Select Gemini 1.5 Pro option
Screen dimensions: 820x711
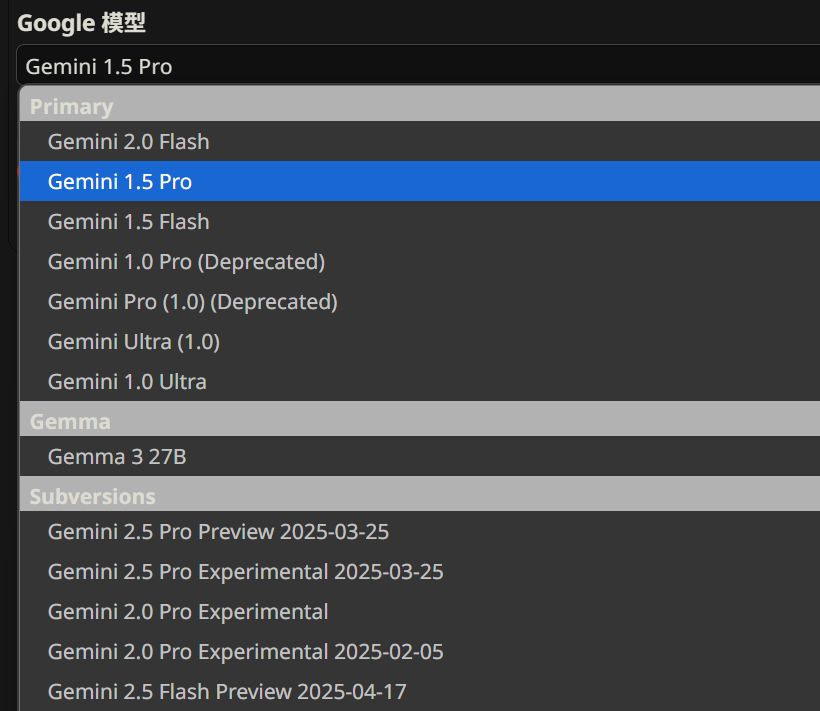click(120, 181)
